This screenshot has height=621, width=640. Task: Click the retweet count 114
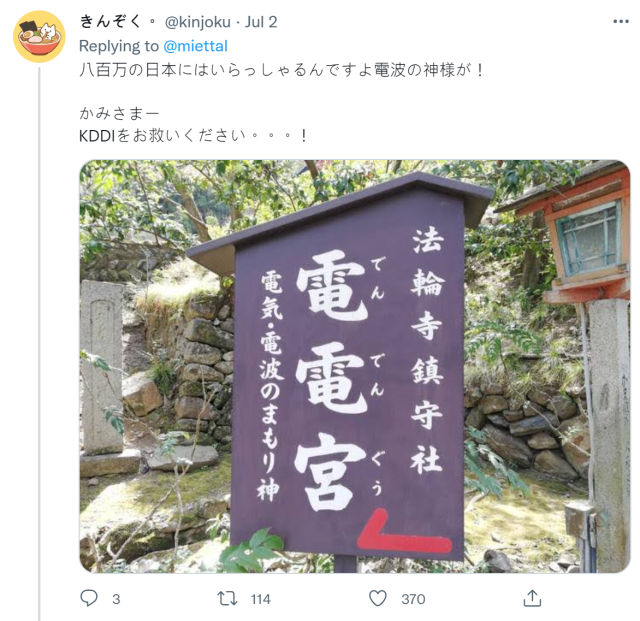(x=261, y=599)
